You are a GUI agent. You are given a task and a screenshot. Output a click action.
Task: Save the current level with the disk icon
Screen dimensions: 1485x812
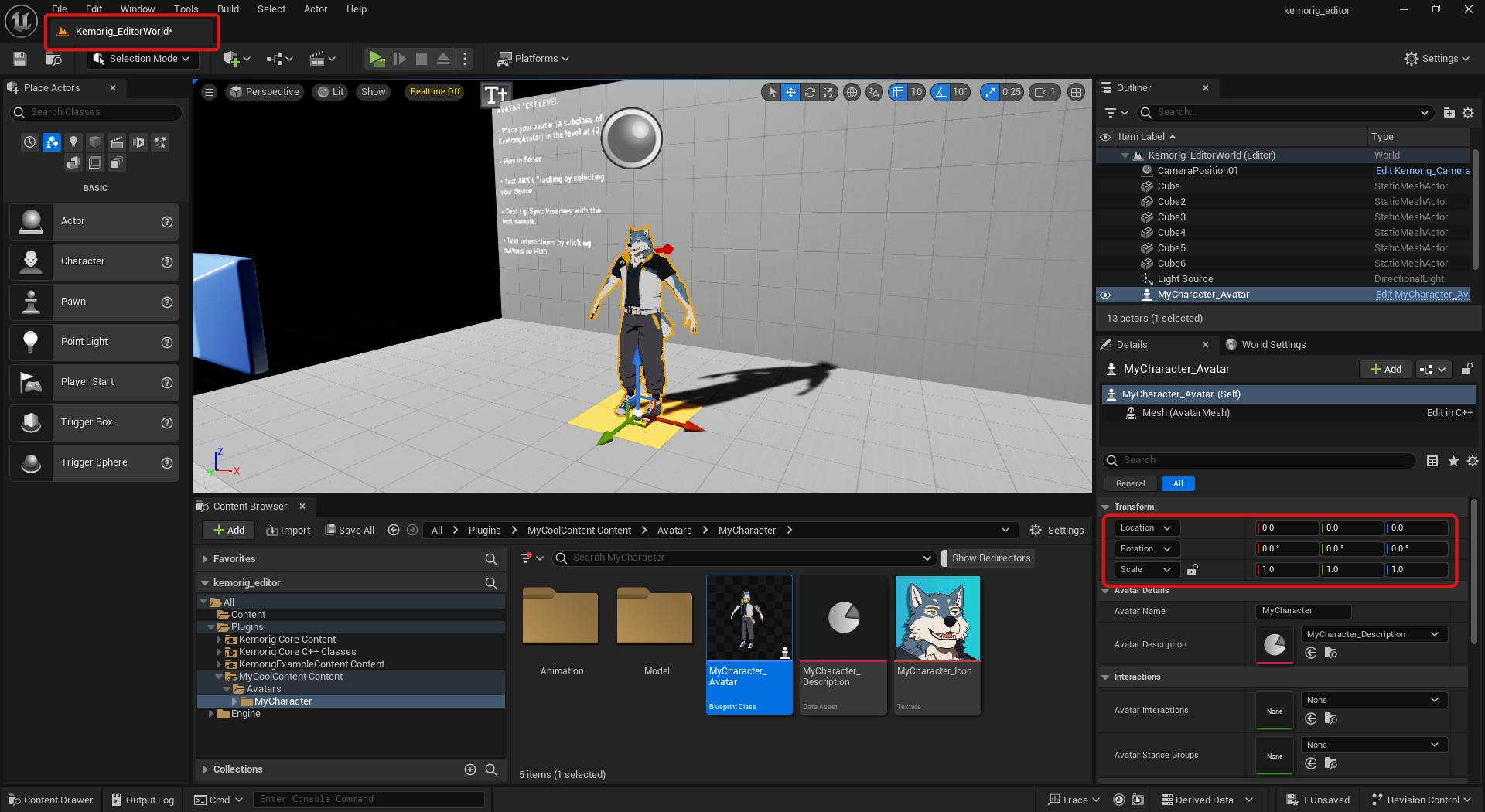click(x=20, y=59)
